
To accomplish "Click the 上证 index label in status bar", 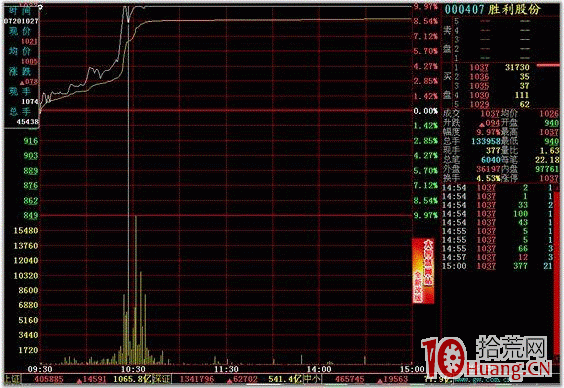I will (13, 379).
